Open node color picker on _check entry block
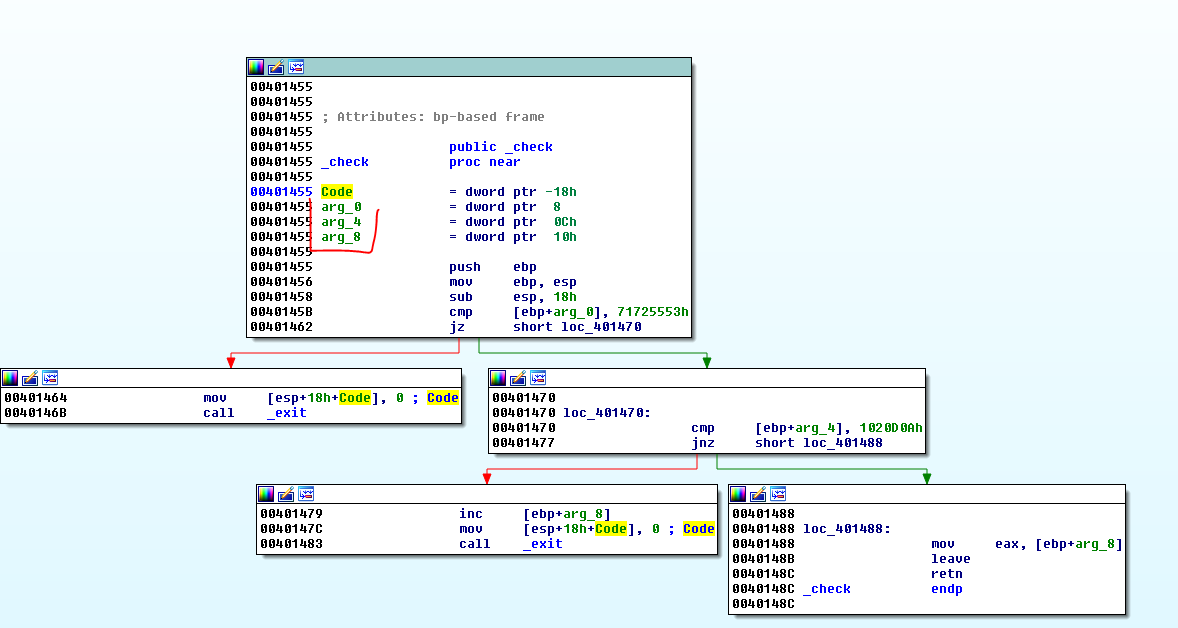This screenshot has height=628, width=1178. pos(257,67)
